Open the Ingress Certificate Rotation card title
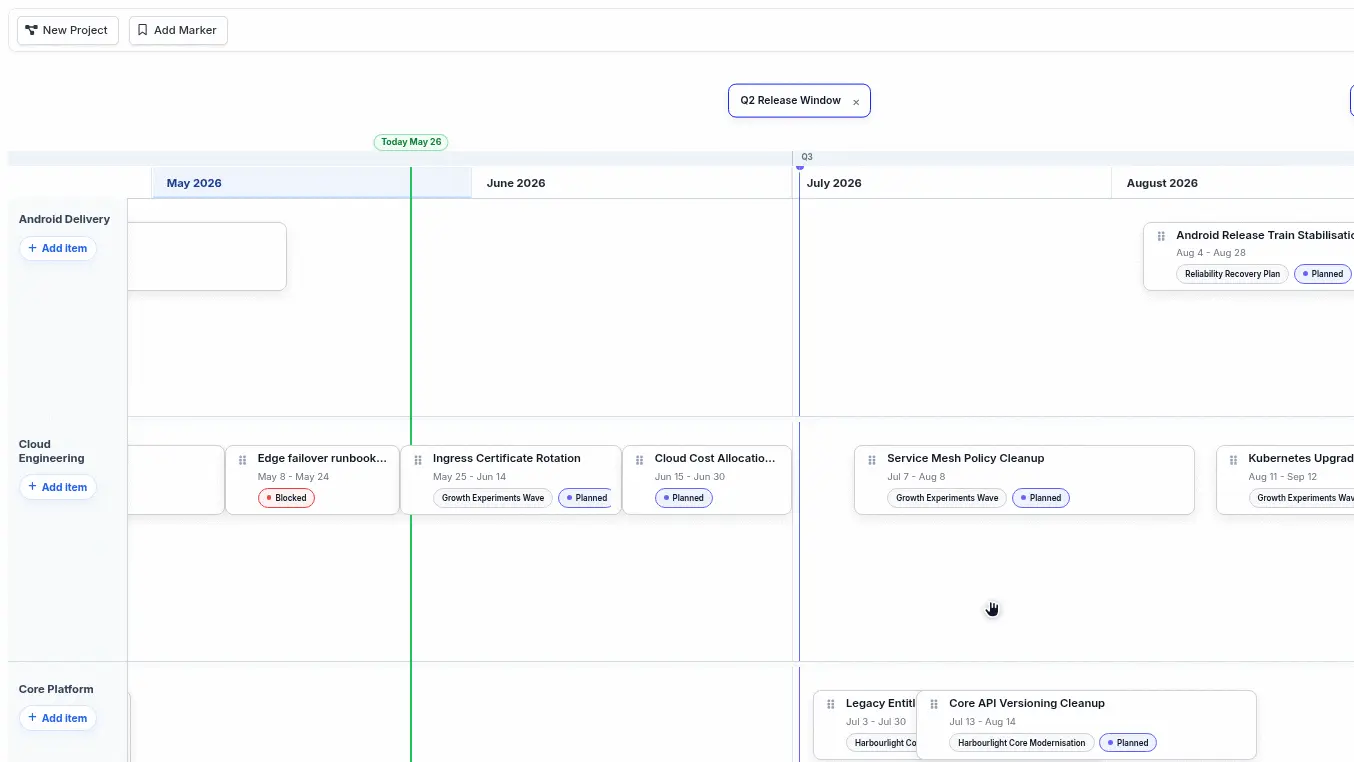Image resolution: width=1354 pixels, height=762 pixels. tap(506, 458)
